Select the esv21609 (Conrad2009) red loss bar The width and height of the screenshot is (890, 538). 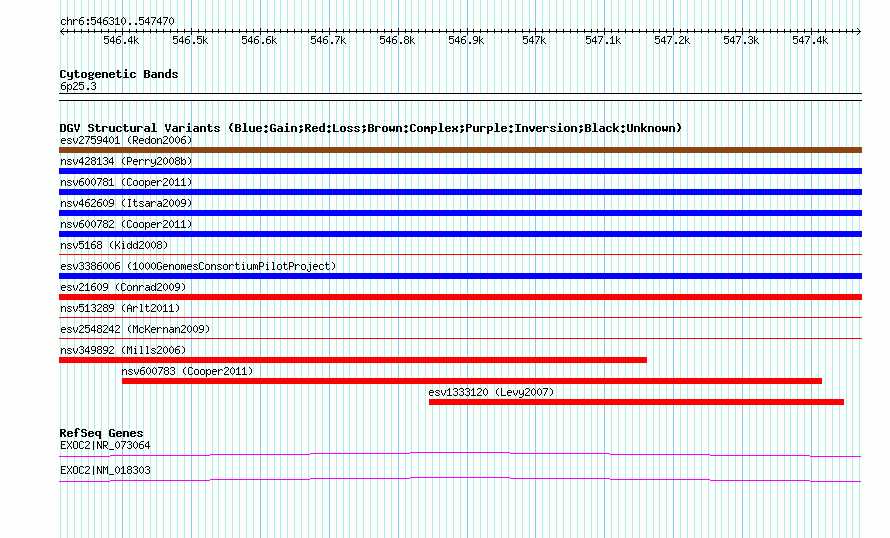[460, 297]
